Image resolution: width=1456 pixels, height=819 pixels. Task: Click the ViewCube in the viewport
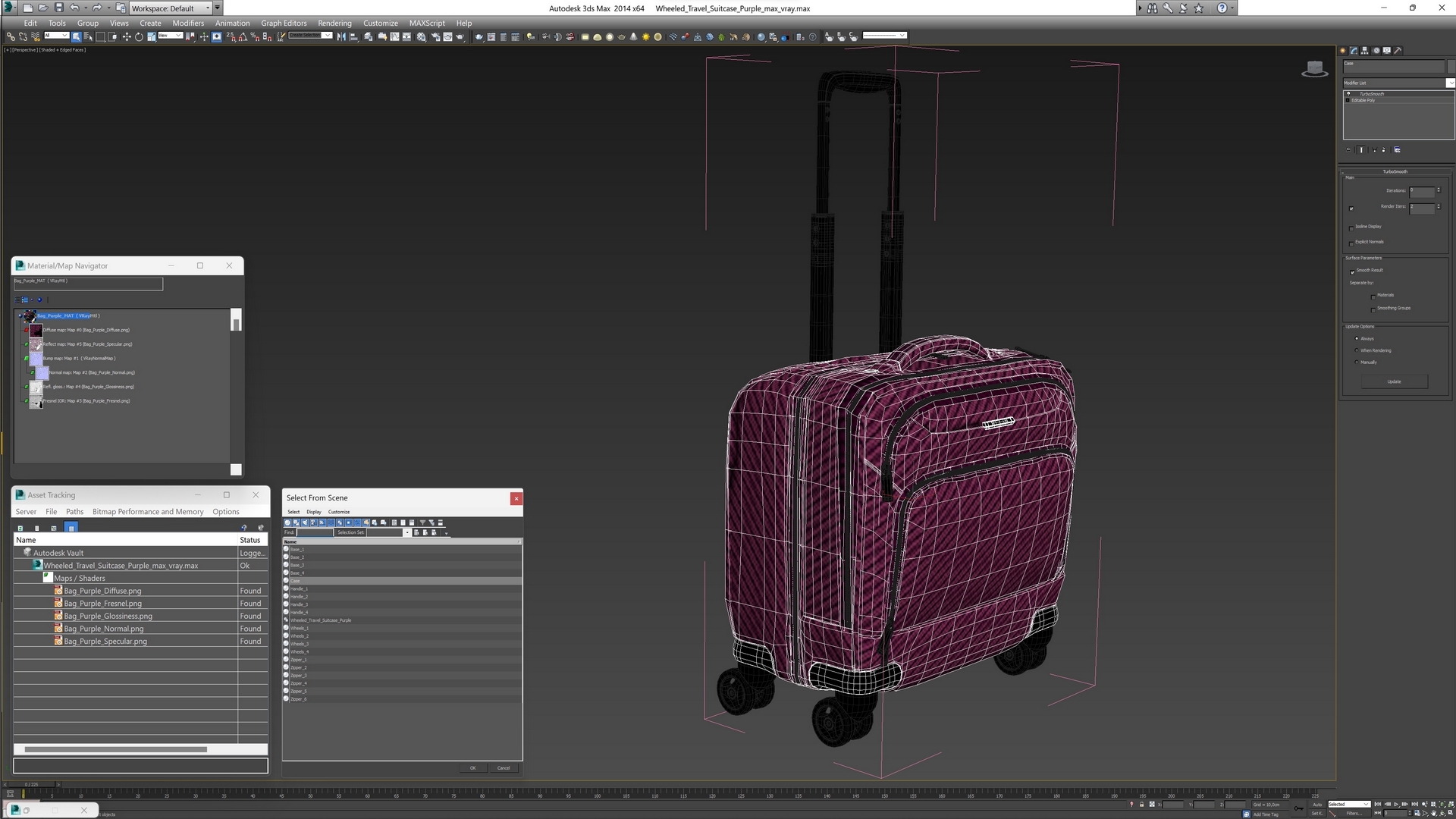point(1315,69)
